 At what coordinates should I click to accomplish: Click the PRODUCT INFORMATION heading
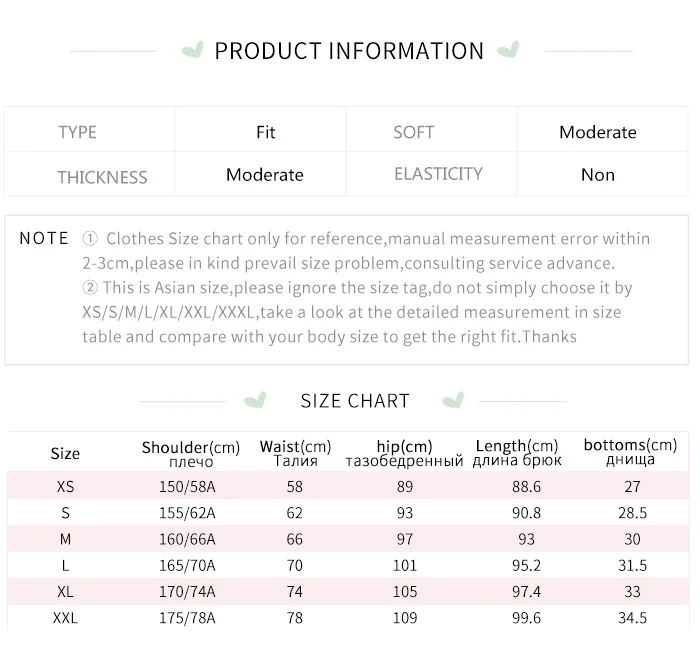click(x=349, y=51)
